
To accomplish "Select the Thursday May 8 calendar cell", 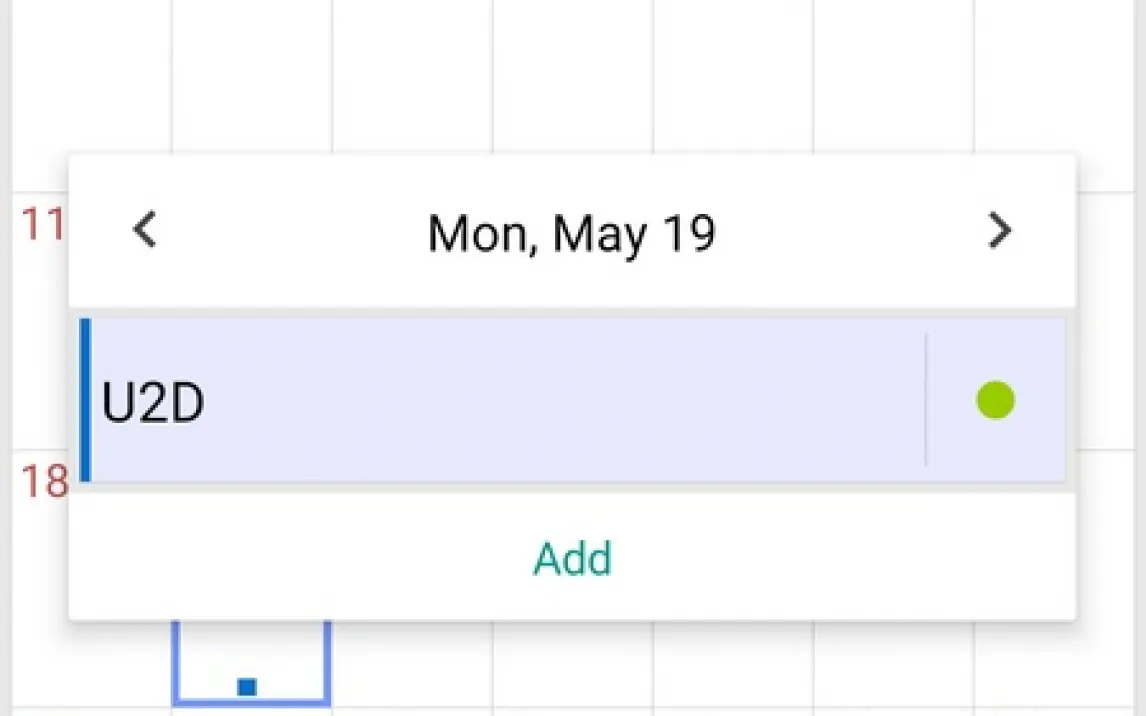I will coord(733,76).
